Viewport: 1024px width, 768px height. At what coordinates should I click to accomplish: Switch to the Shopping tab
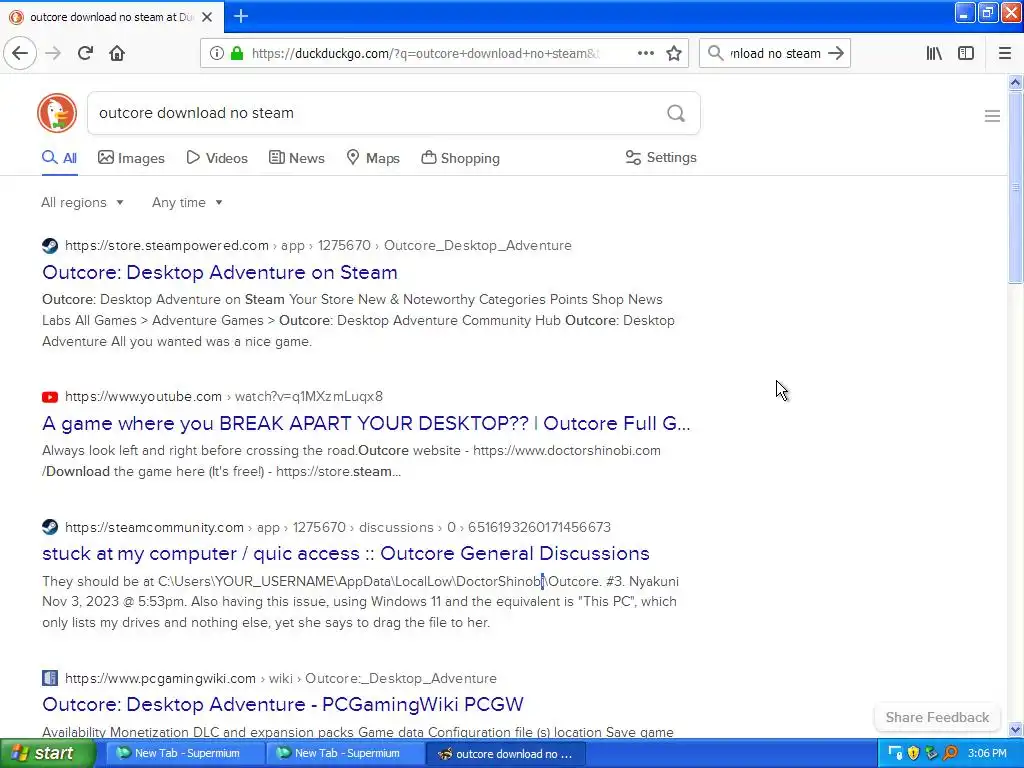pos(460,158)
